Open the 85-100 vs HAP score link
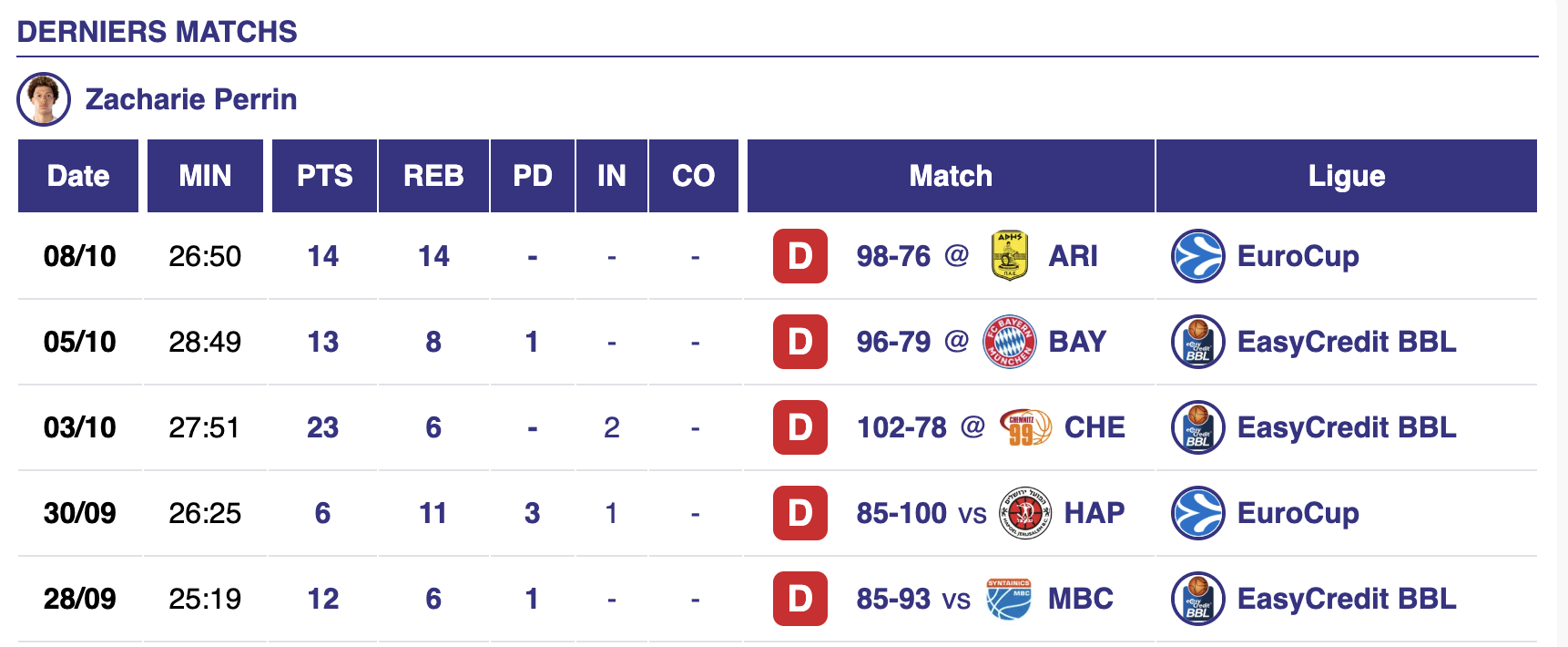1568x647 pixels. pos(901,513)
